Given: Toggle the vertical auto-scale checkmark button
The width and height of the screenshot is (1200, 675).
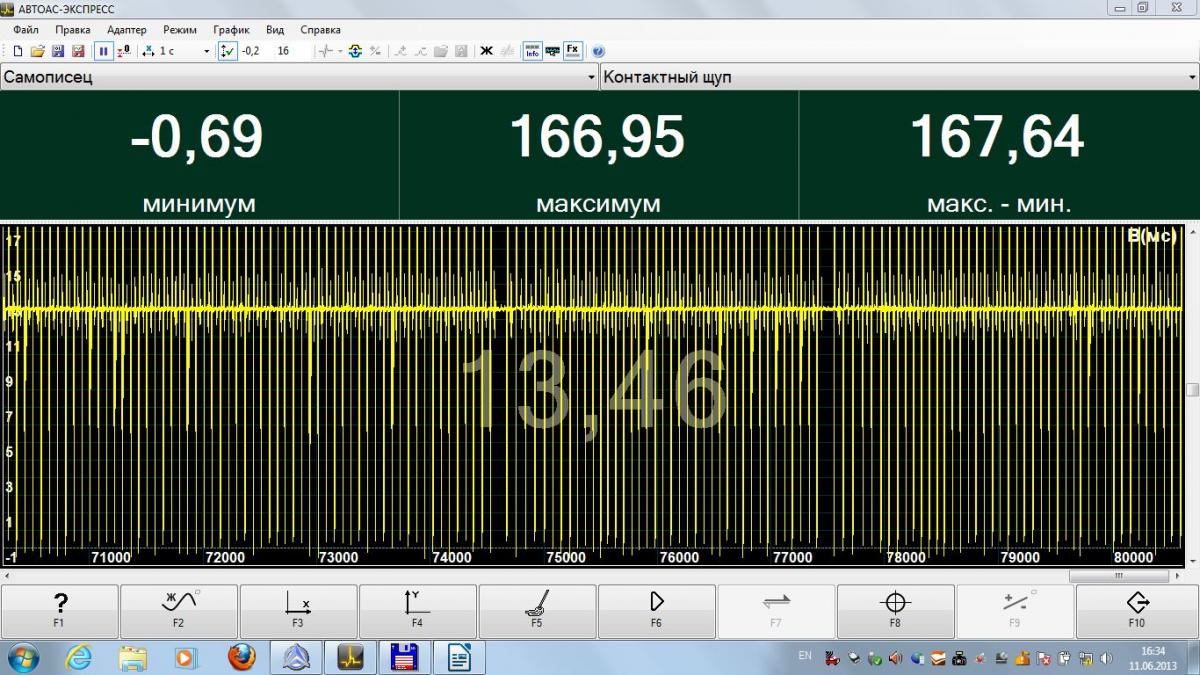Looking at the screenshot, I should coord(227,51).
